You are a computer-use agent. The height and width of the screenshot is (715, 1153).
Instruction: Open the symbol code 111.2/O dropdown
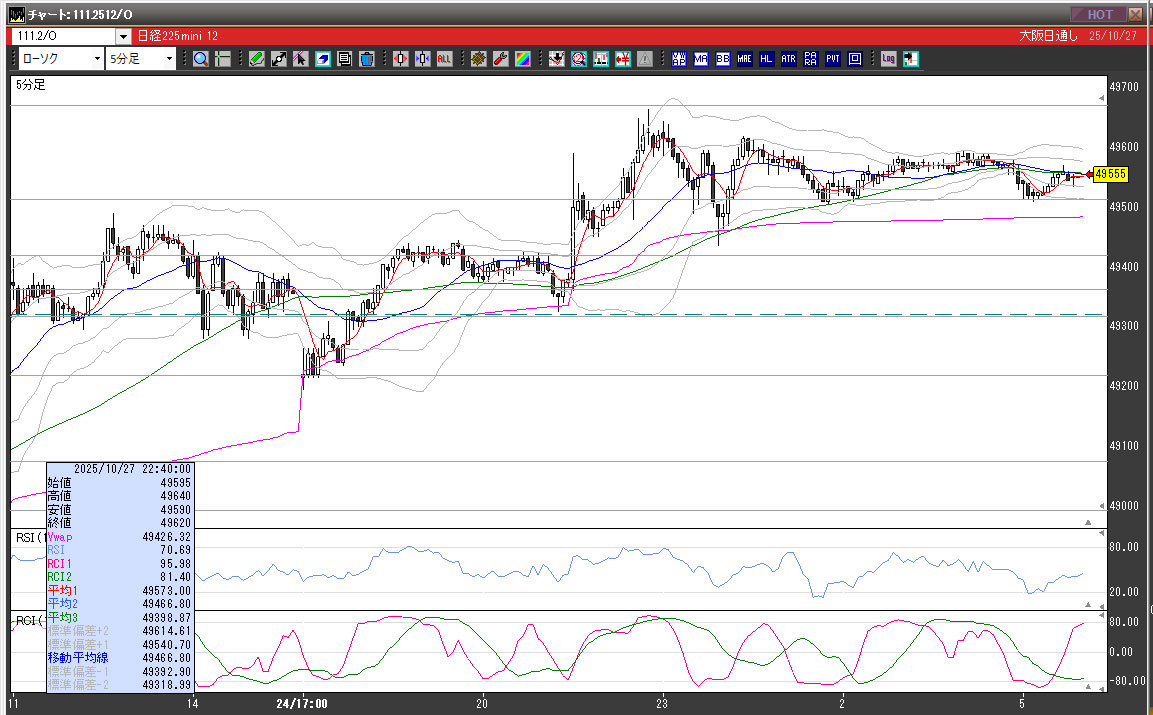(x=122, y=35)
